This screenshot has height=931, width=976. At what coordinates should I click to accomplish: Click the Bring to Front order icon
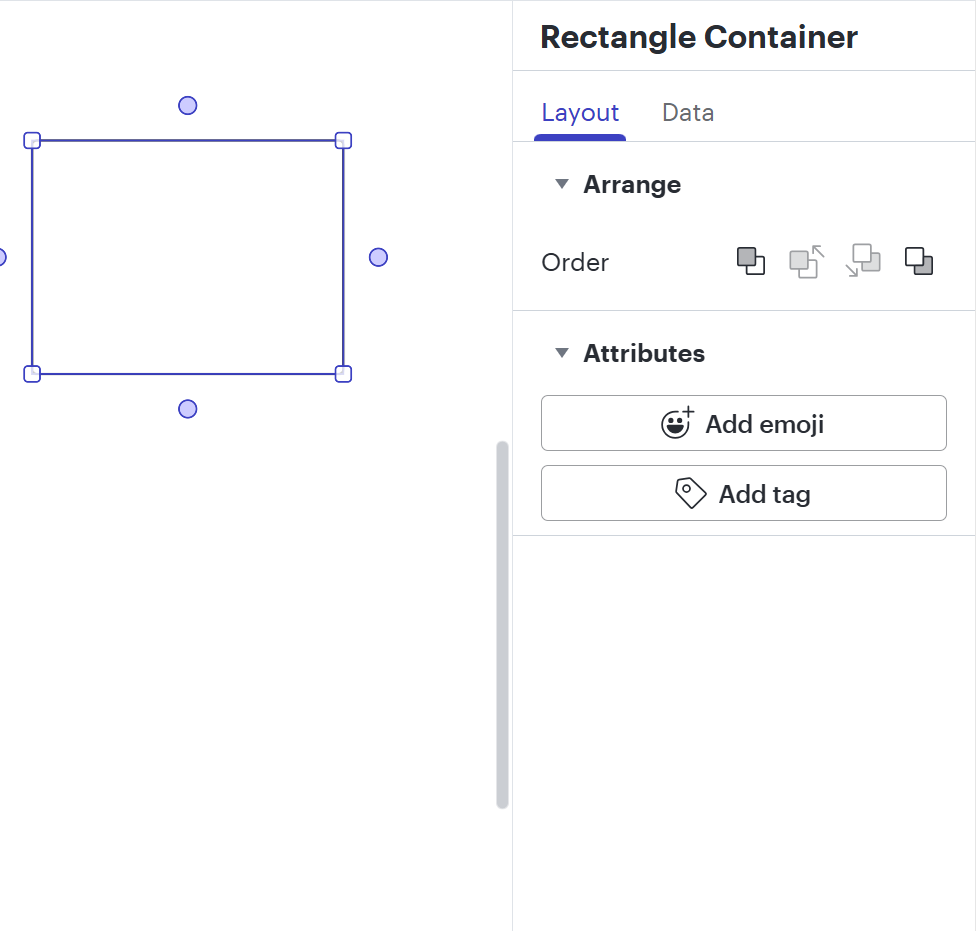point(750,261)
